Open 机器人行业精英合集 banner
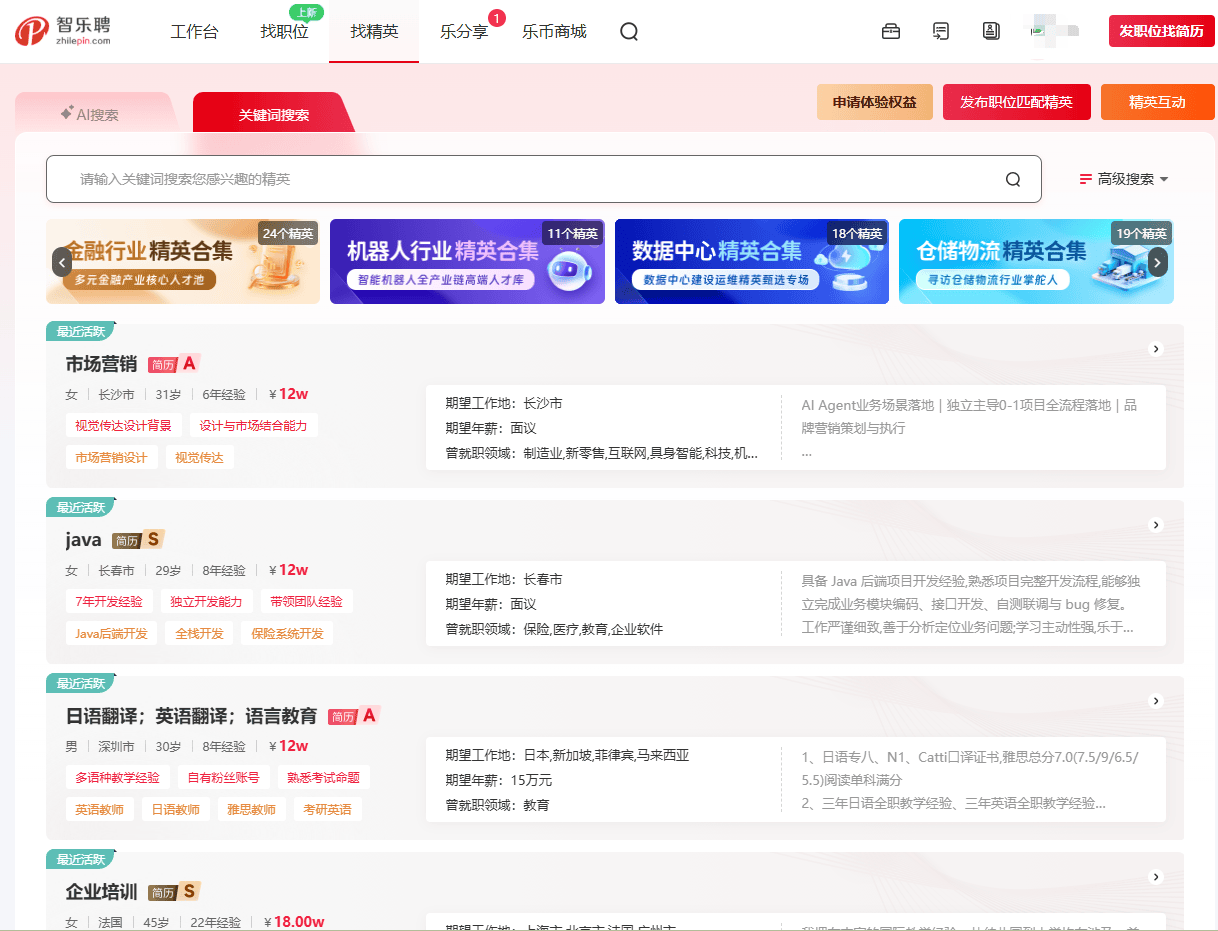This screenshot has height=931, width=1218. [x=467, y=262]
